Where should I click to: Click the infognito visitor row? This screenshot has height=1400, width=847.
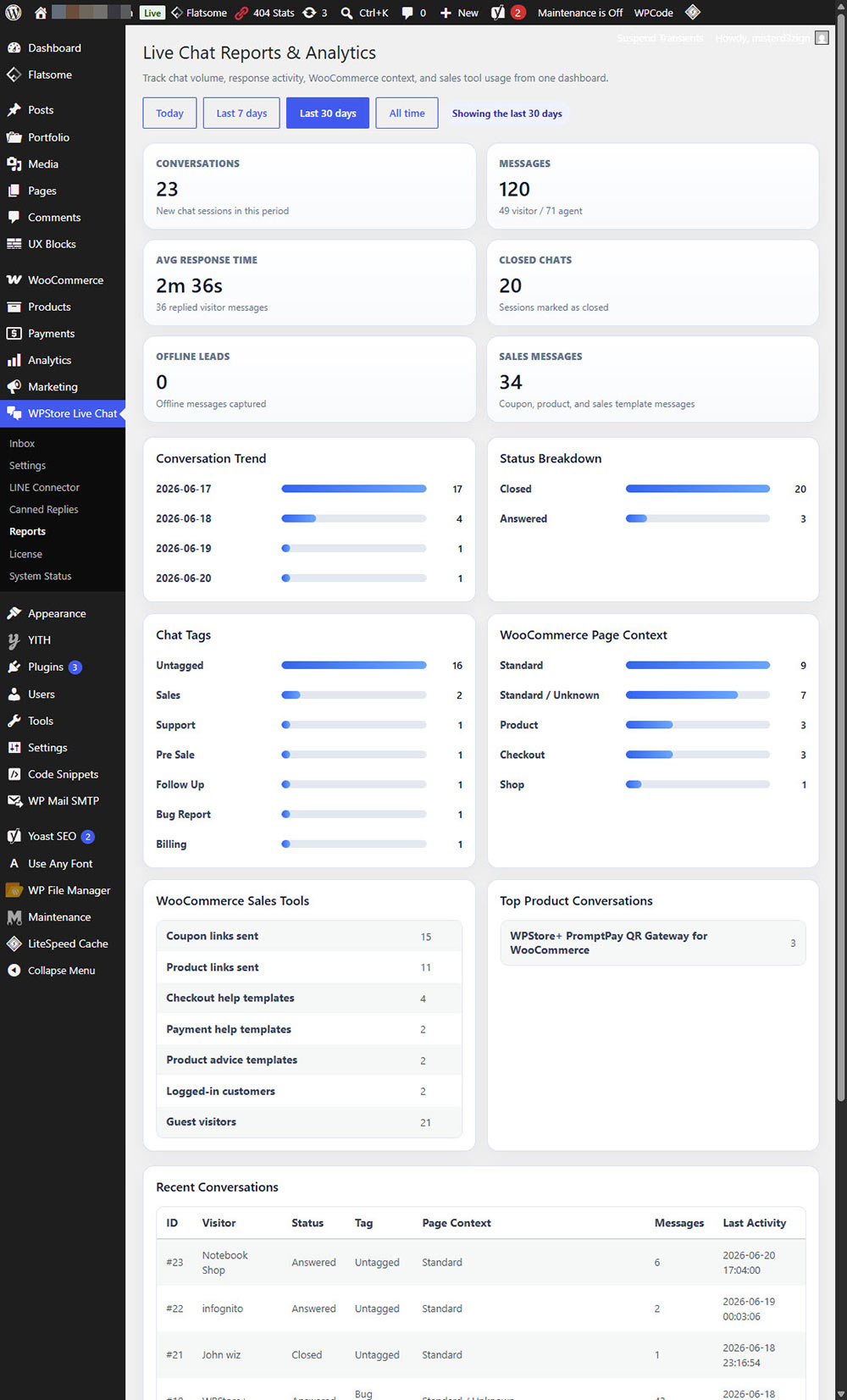[480, 1309]
